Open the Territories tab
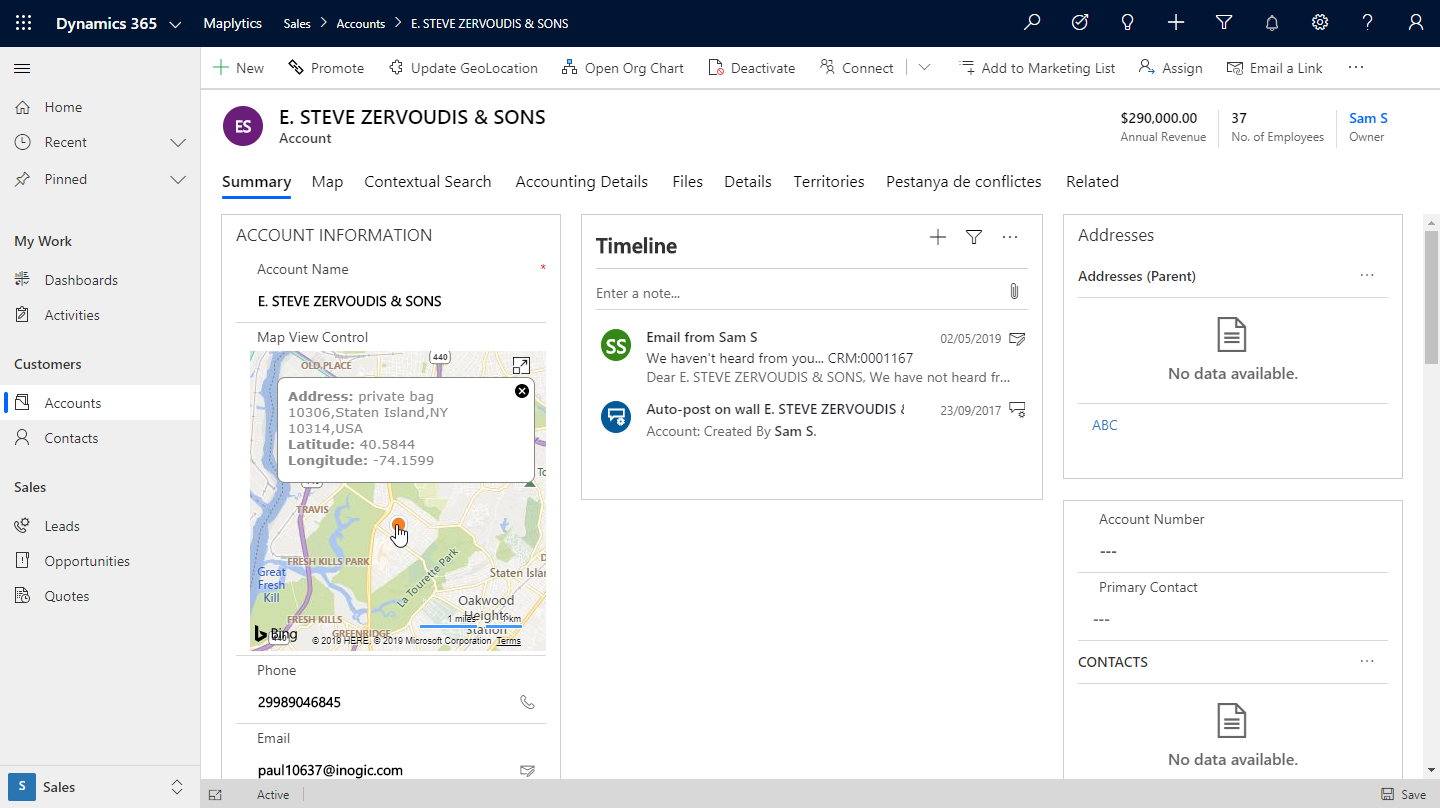 click(829, 181)
